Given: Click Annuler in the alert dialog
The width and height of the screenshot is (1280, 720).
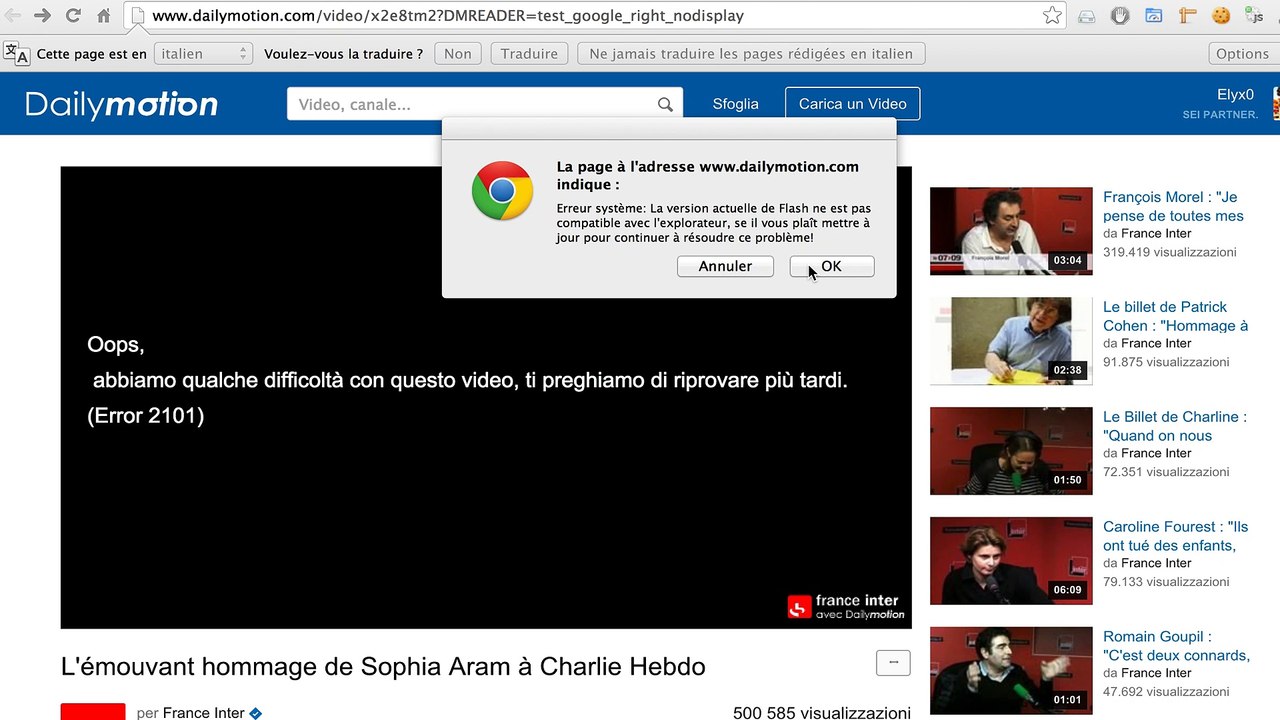Looking at the screenshot, I should tap(725, 266).
